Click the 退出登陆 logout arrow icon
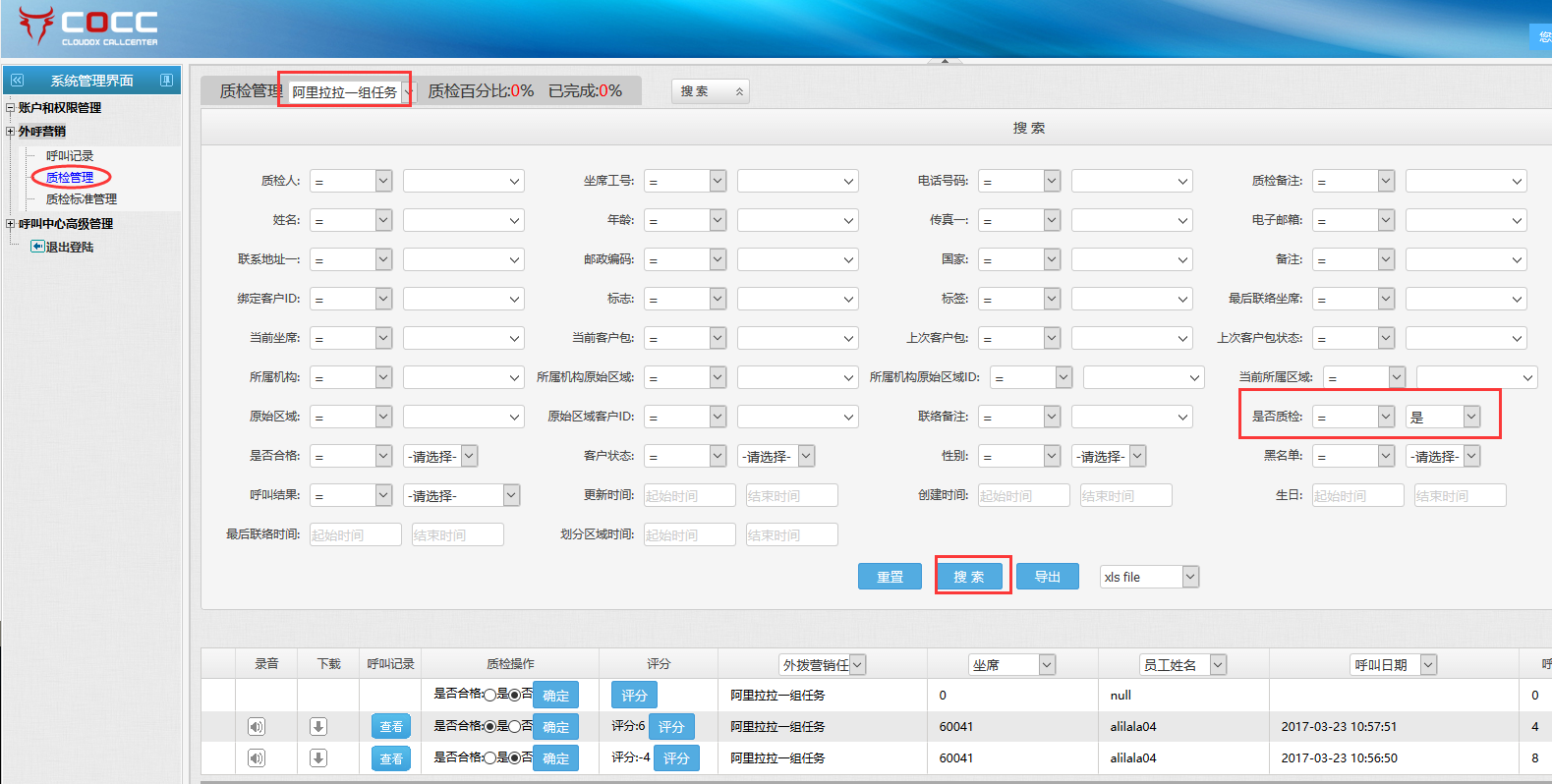Screen dimensions: 1552x784 (x=37, y=247)
